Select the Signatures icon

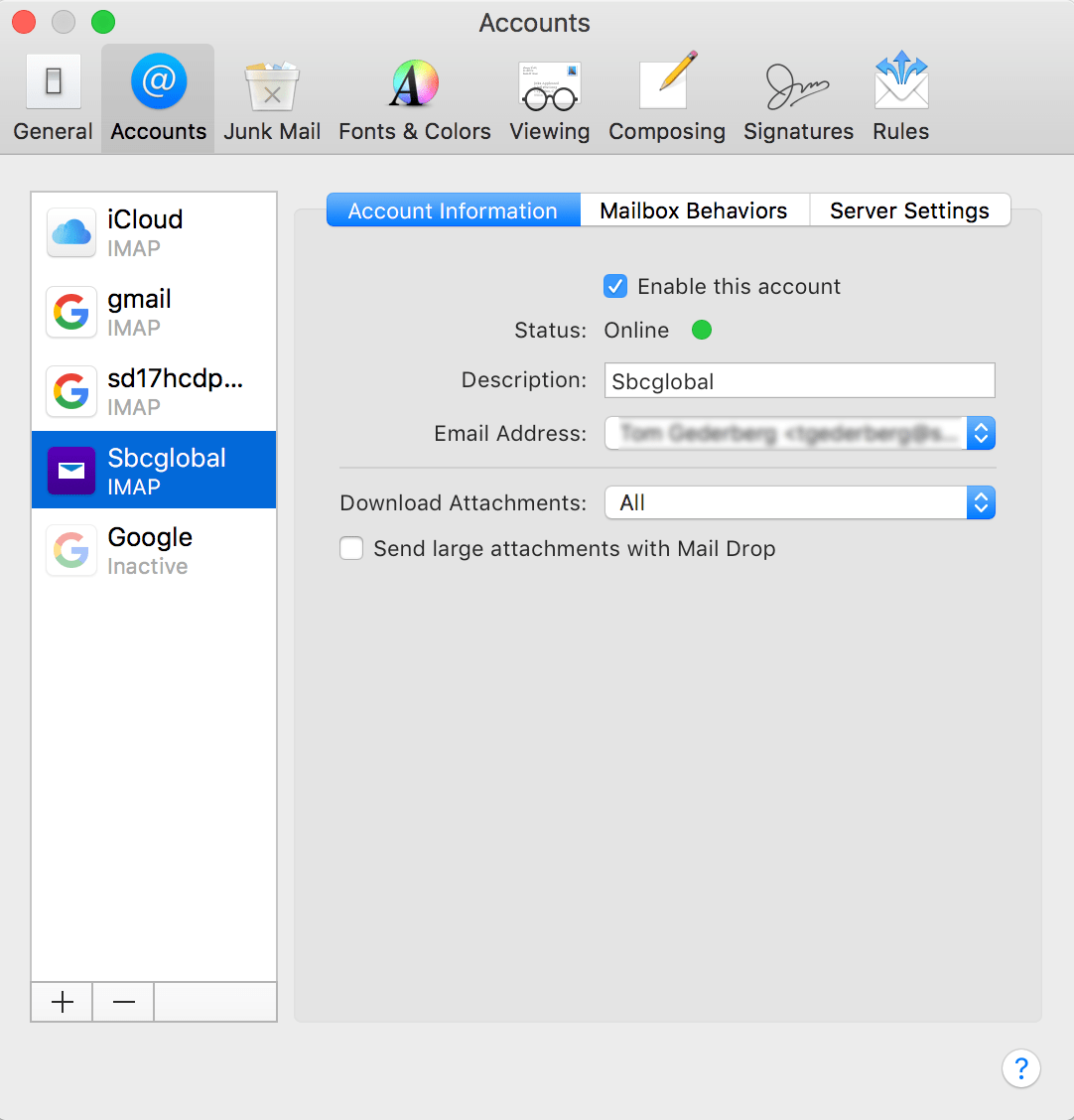[797, 96]
